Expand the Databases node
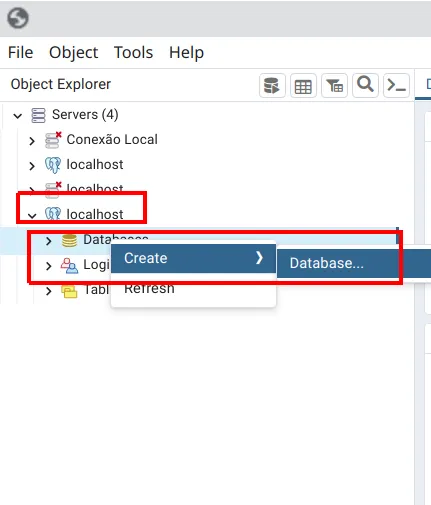Screen dimensions: 431x505 (x=49, y=241)
